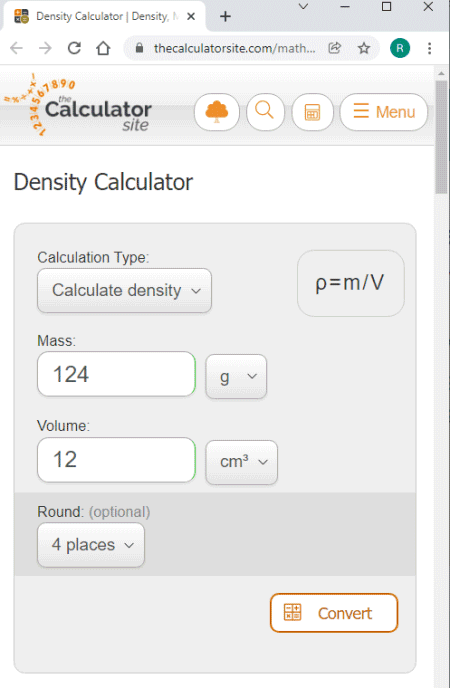Click the Volume input field
Viewport: 450px width, 688px height.
pyautogui.click(x=116, y=460)
